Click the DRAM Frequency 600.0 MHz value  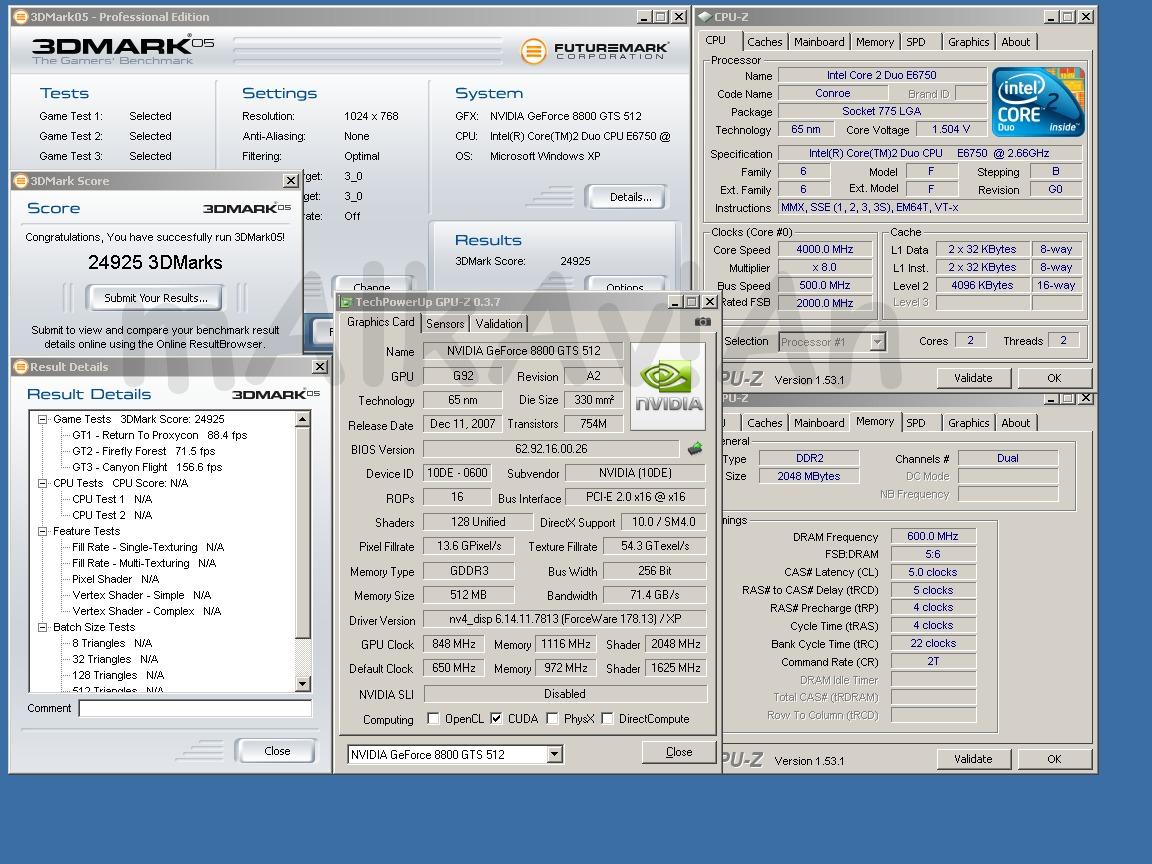932,536
